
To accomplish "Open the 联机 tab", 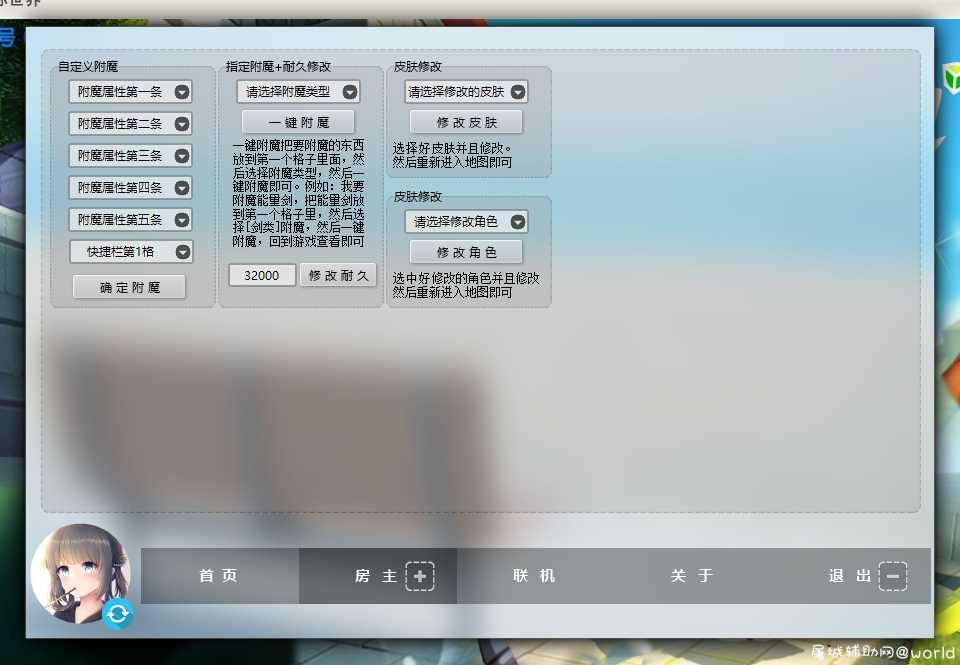I will [536, 576].
